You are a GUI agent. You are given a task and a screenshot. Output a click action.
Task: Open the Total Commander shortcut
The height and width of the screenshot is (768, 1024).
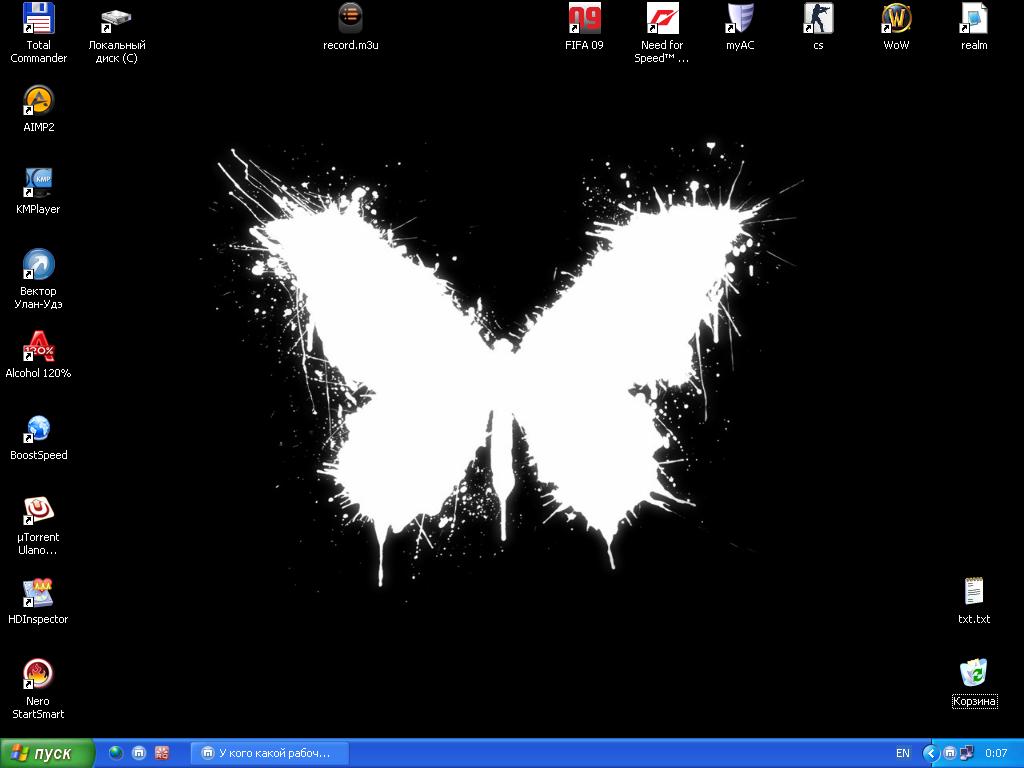[38, 19]
